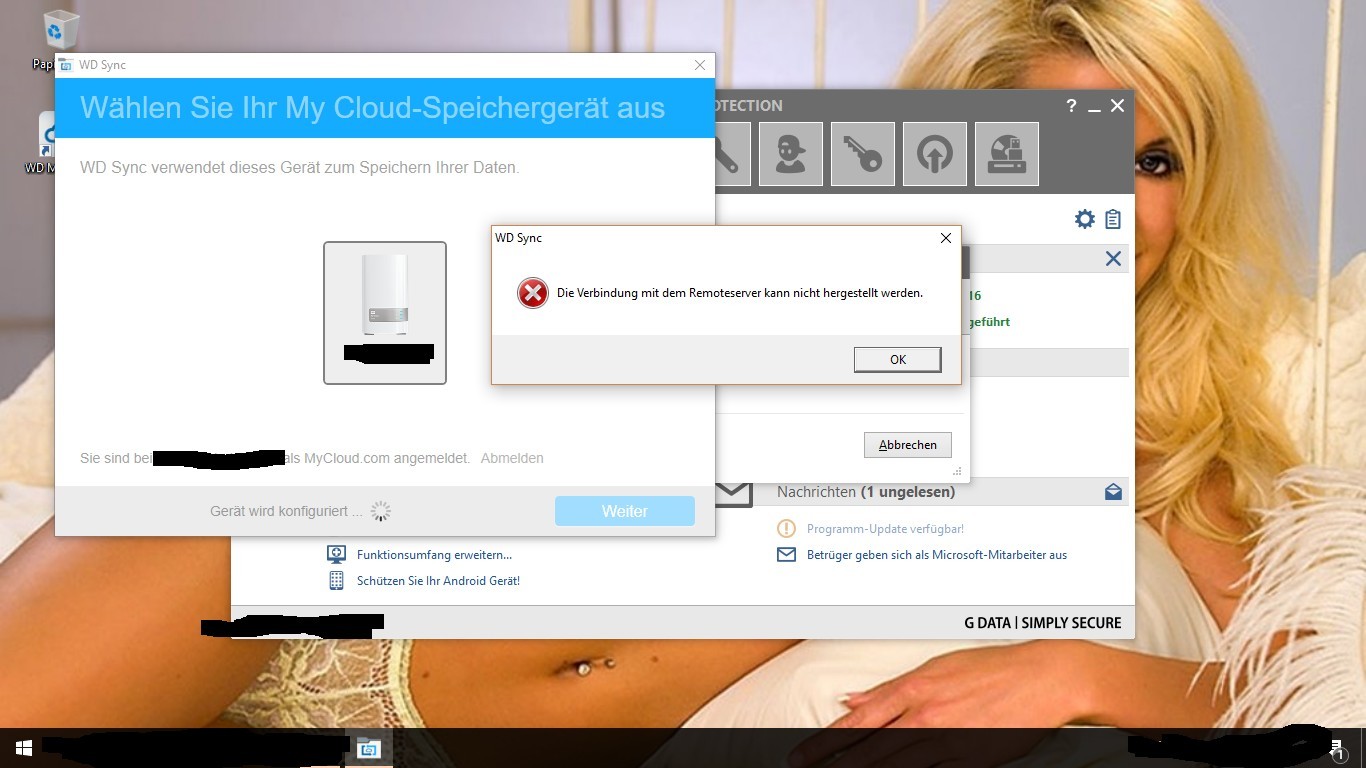Click the open-envelope icon in Nachrichten header

pos(1113,492)
